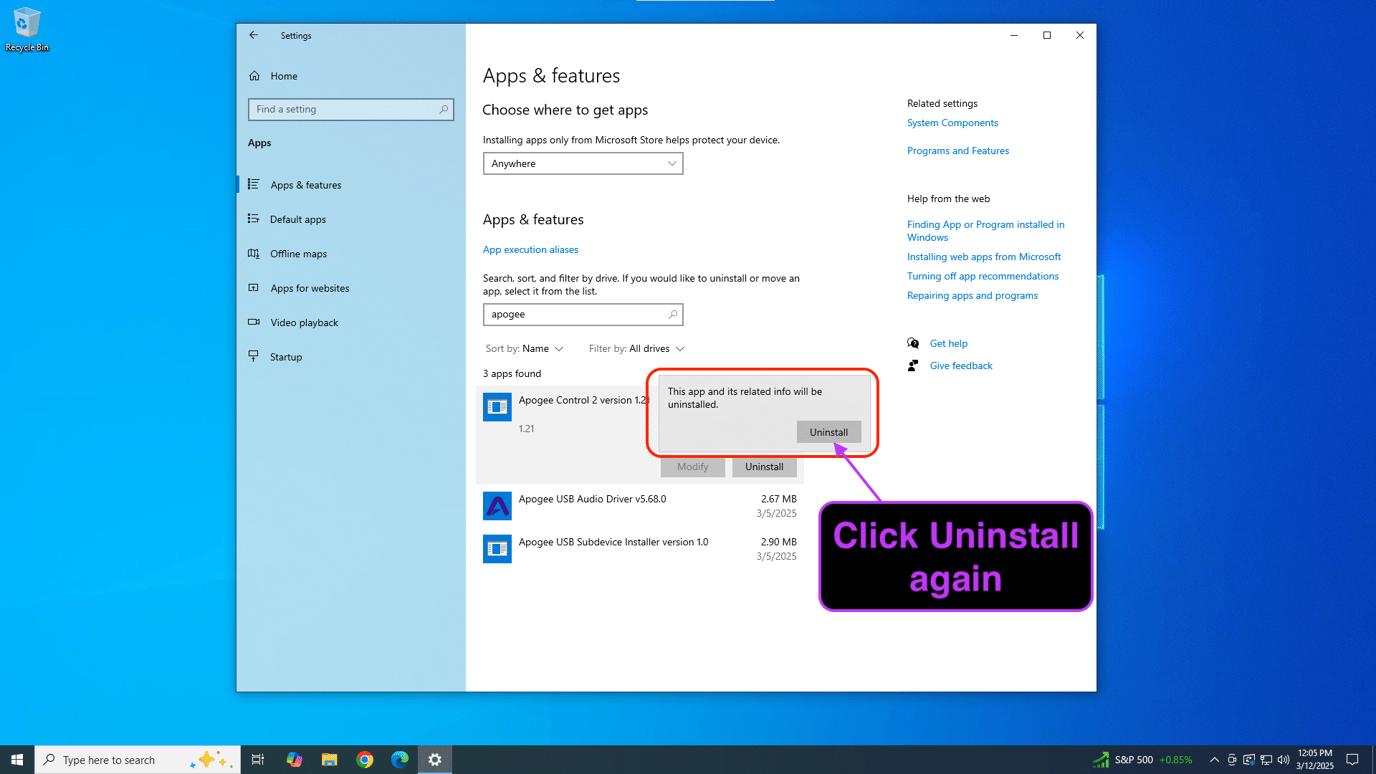Image resolution: width=1376 pixels, height=774 pixels.
Task: Expand the Sort by Name dropdown
Action: 524,348
